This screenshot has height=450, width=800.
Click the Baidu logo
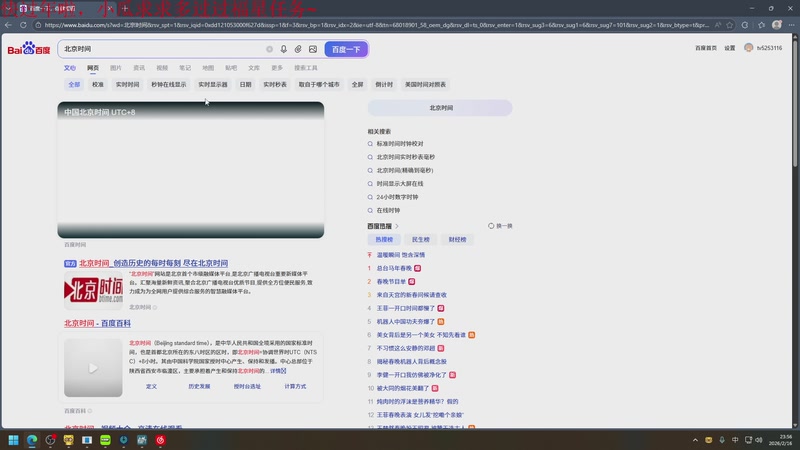[29, 49]
